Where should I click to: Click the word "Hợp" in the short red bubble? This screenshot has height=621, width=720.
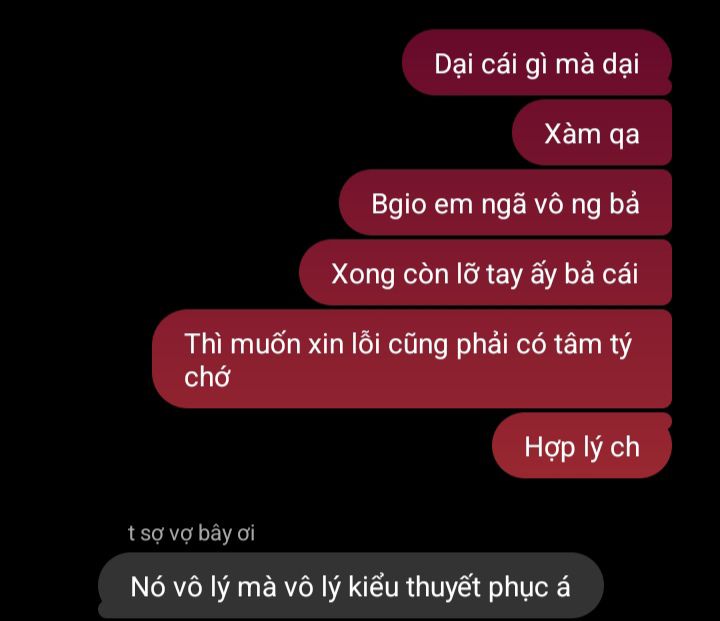coord(549,447)
